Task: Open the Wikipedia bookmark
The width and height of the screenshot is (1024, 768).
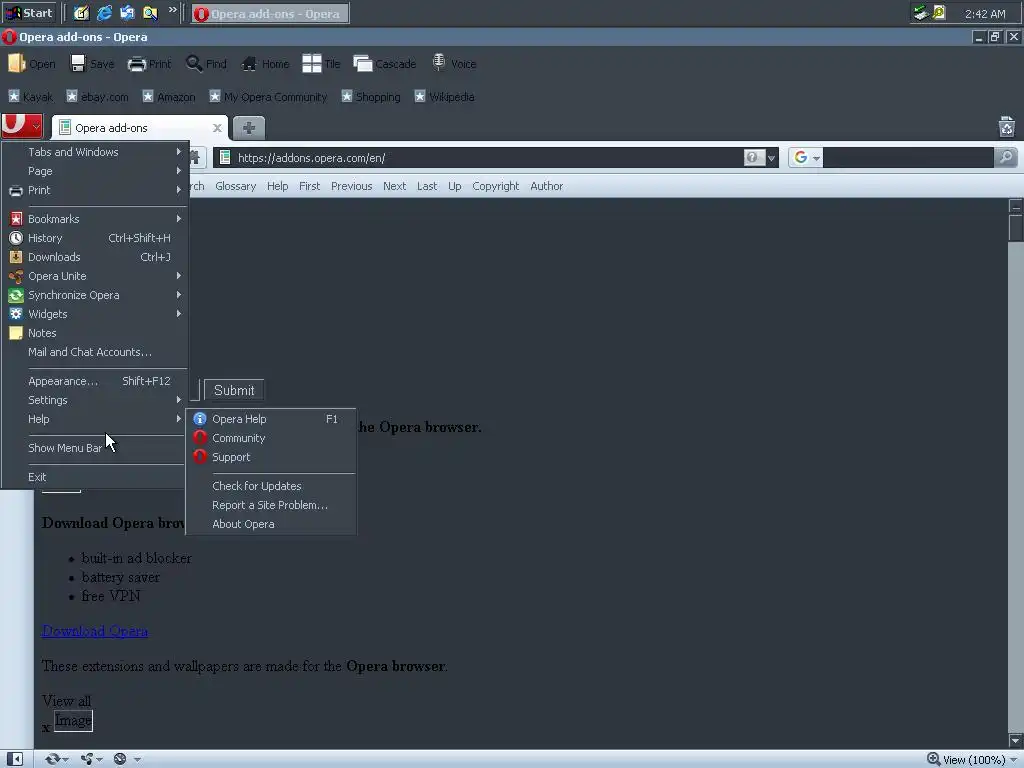Action: coord(444,97)
